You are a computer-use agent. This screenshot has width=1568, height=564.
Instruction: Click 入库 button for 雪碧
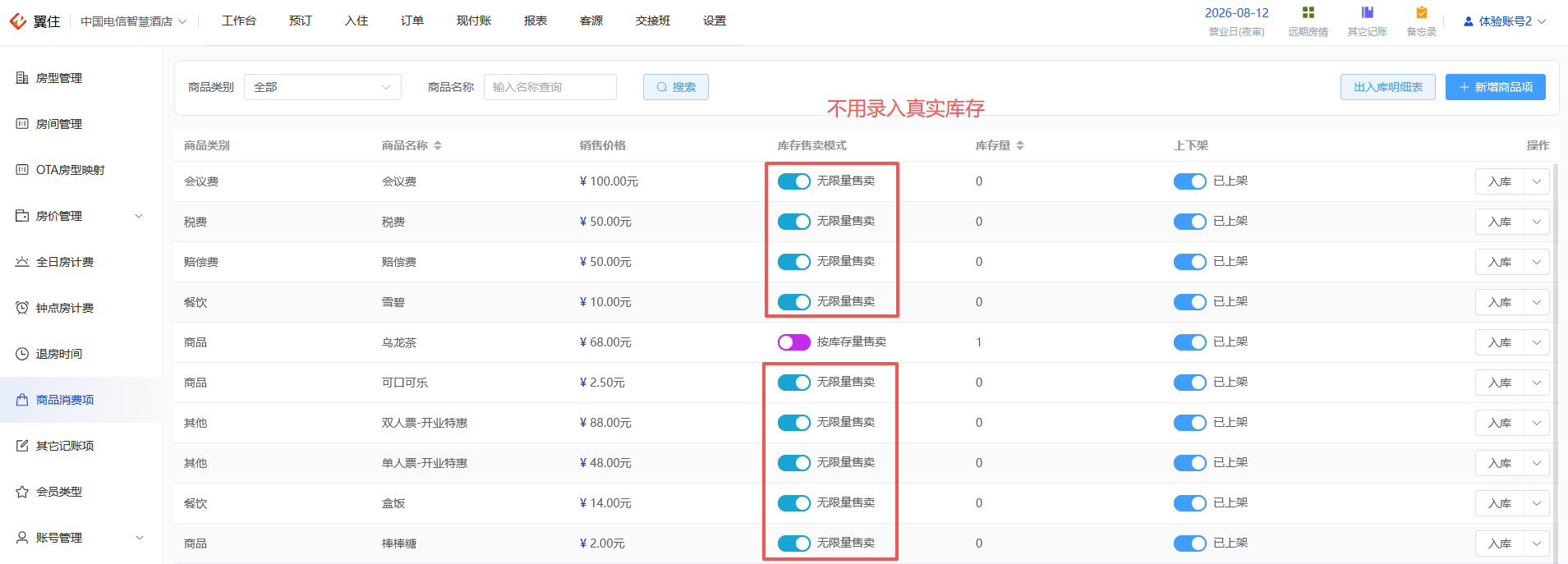click(1500, 302)
